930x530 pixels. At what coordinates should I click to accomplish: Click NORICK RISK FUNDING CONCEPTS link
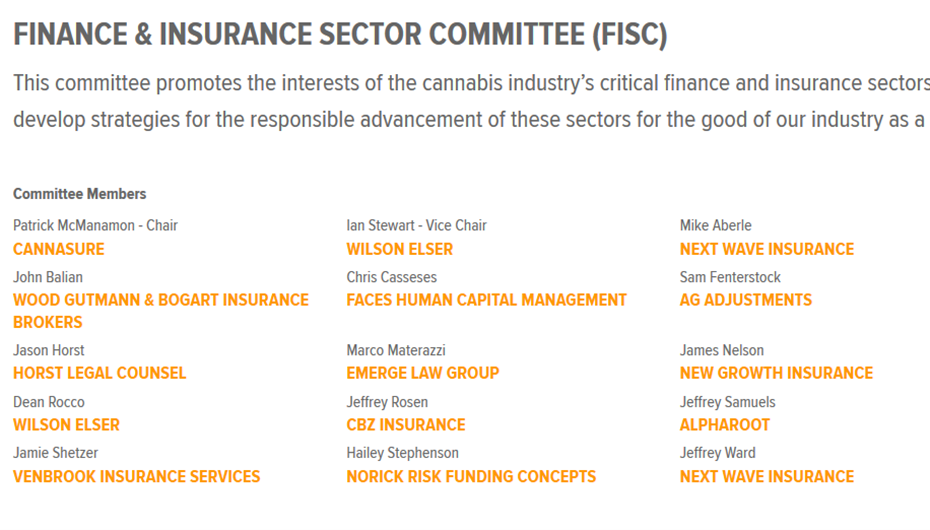471,477
